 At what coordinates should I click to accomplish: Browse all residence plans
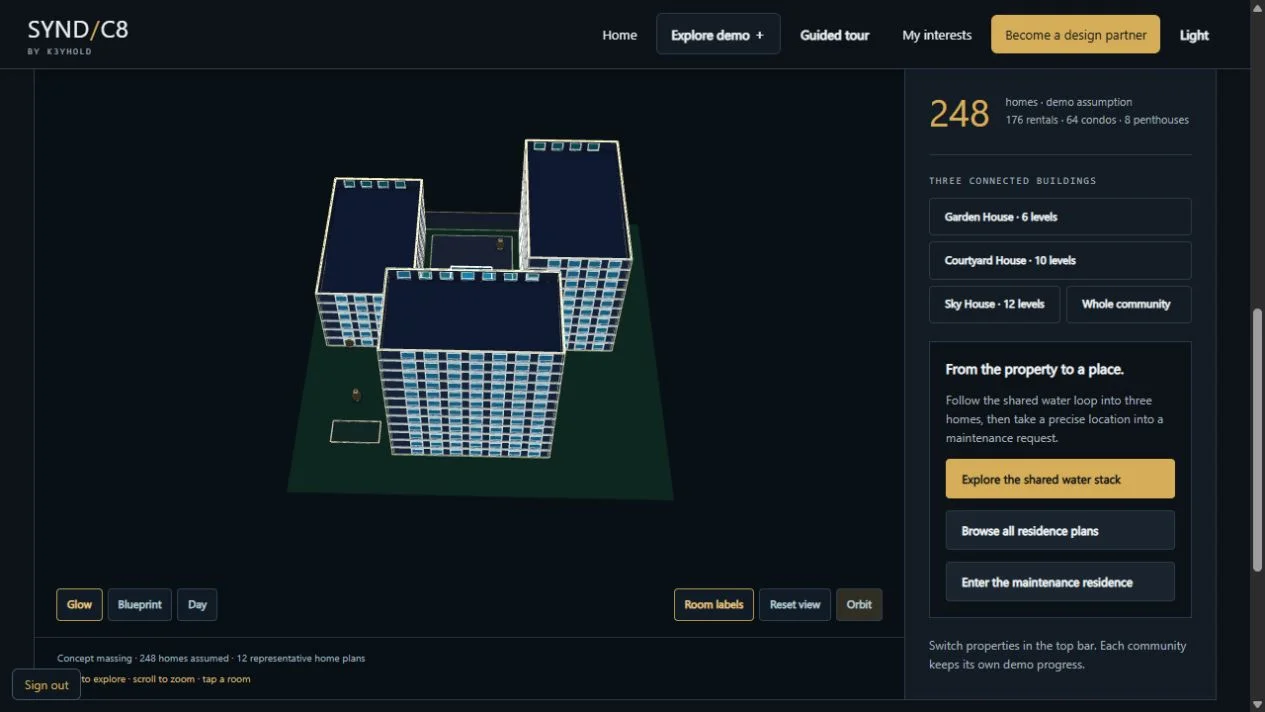coord(1060,531)
